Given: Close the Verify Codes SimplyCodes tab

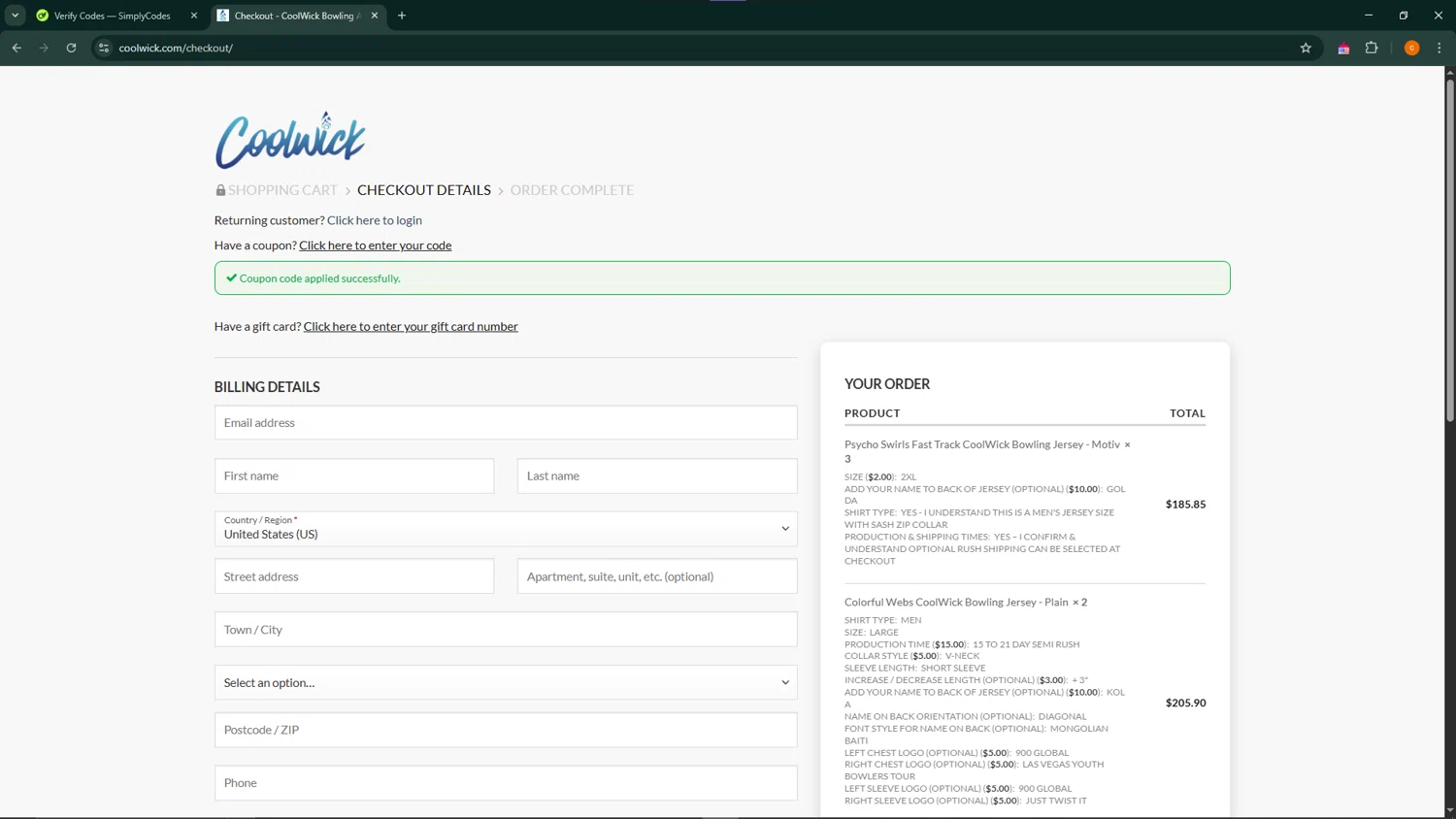Looking at the screenshot, I should pos(193,16).
